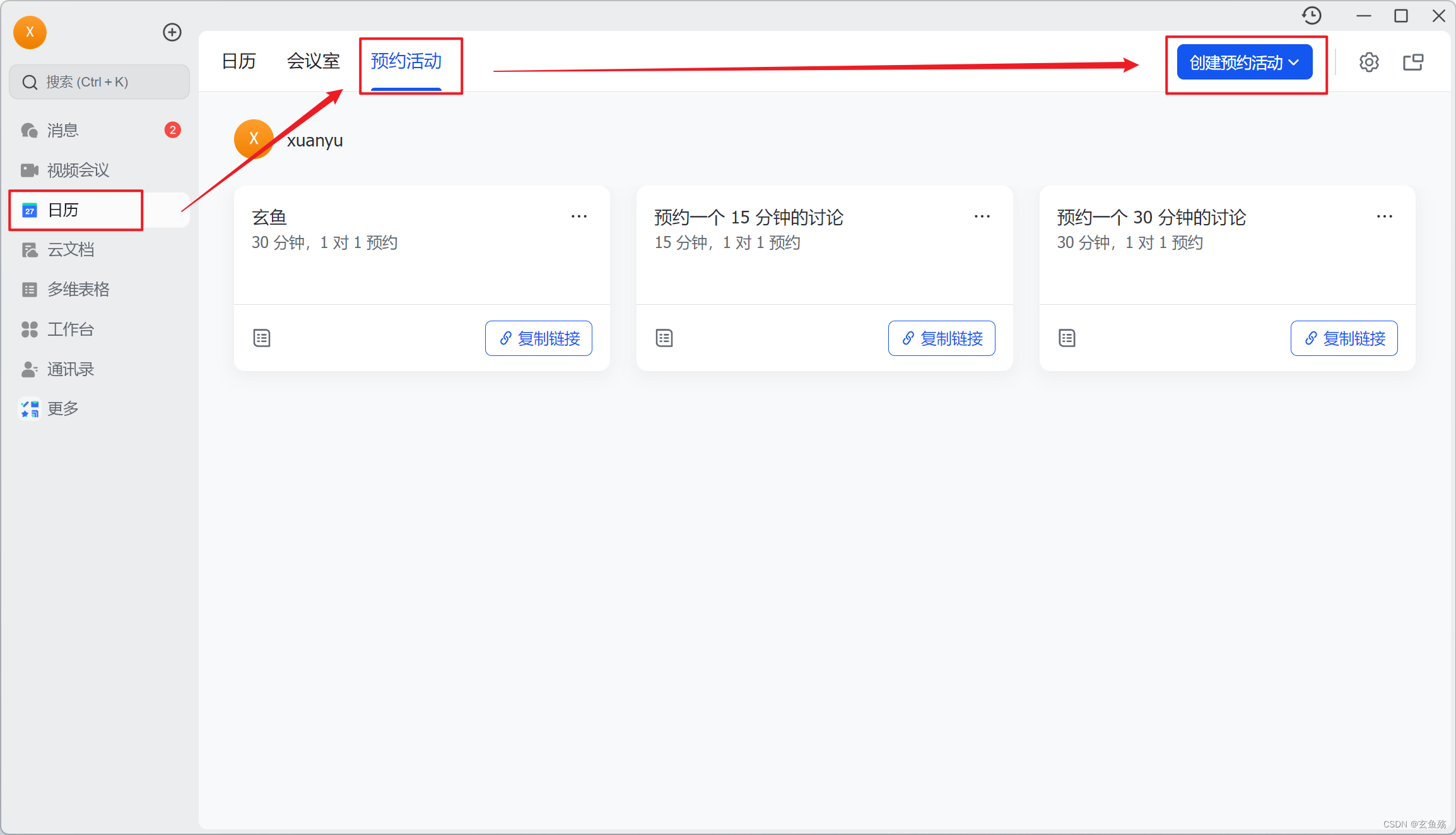The image size is (1456, 835).
Task: Open form details icon on 玄鱼 card
Action: click(262, 338)
